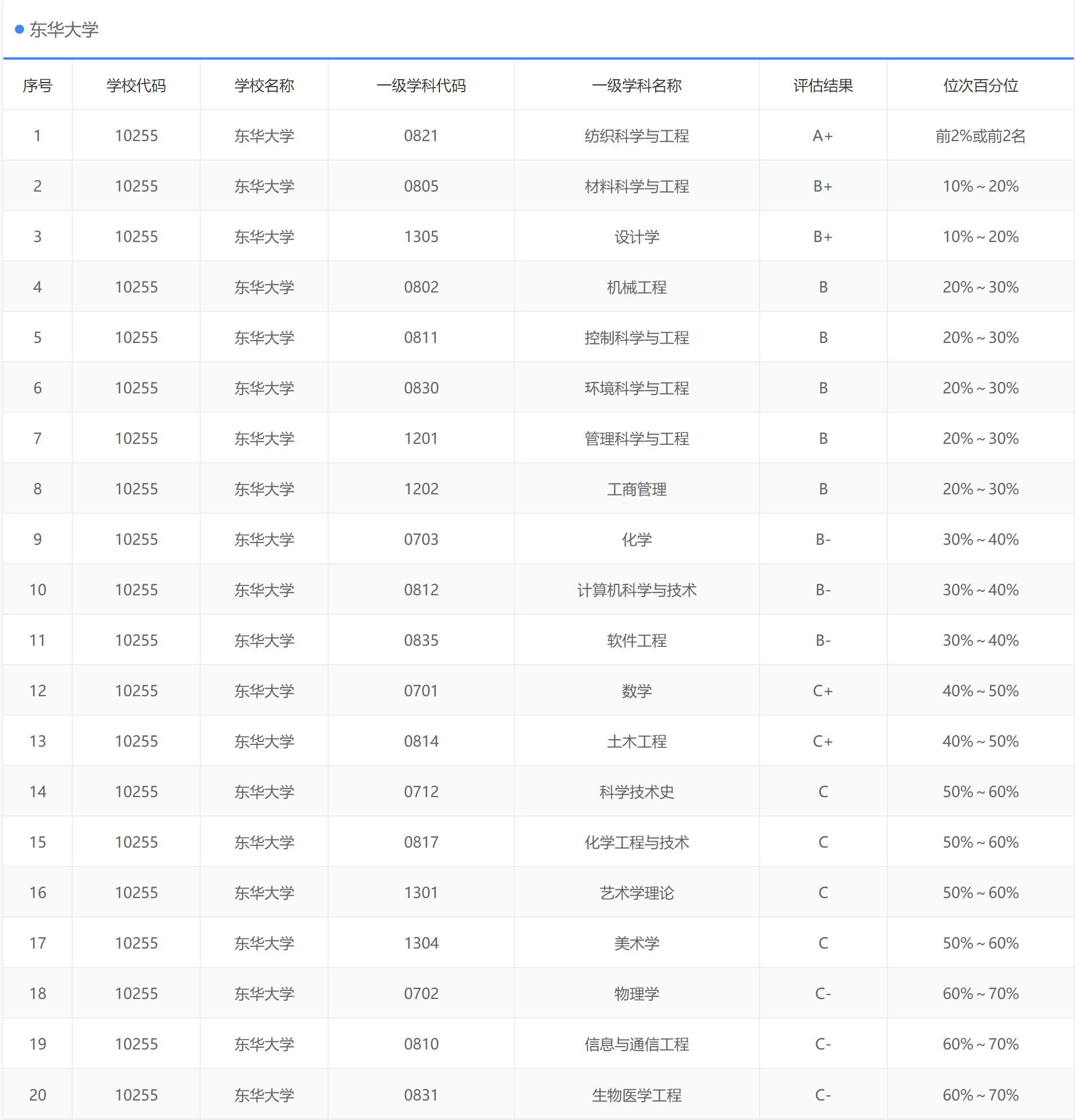Click subject code 0821
The height and width of the screenshot is (1120, 1075).
point(421,136)
